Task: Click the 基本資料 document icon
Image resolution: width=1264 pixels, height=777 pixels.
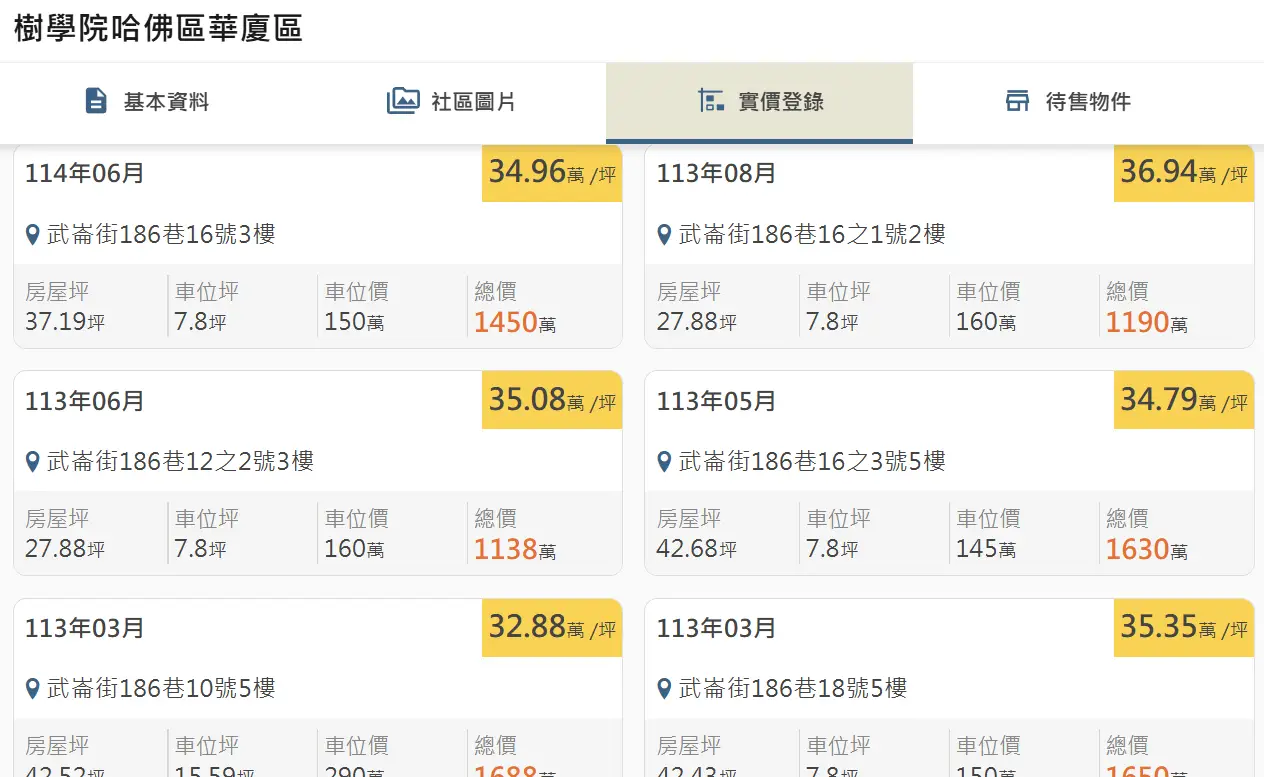Action: [x=96, y=101]
